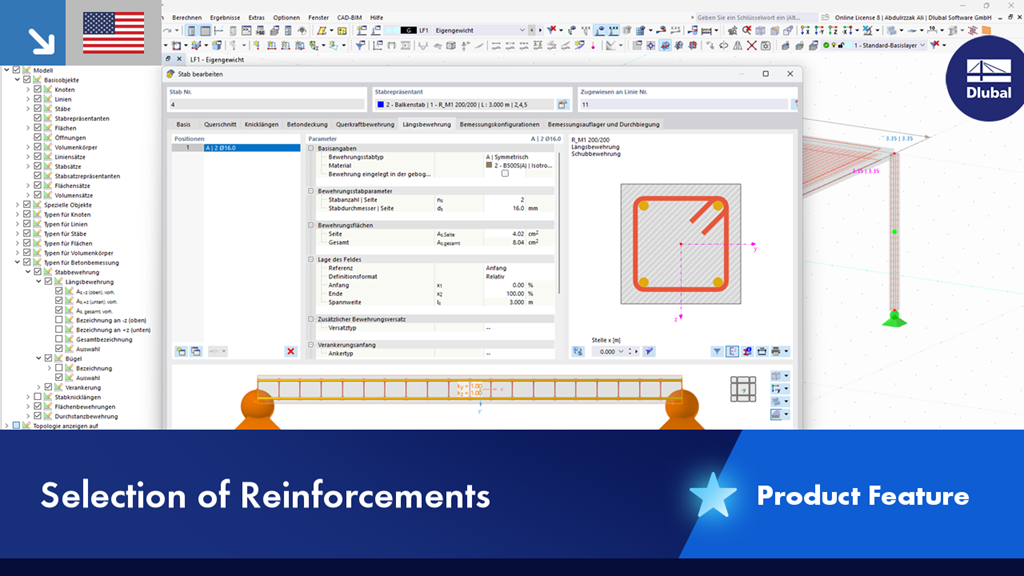Click the Material color swatch for B500S(A)
This screenshot has height=576, width=1024.
489,165
